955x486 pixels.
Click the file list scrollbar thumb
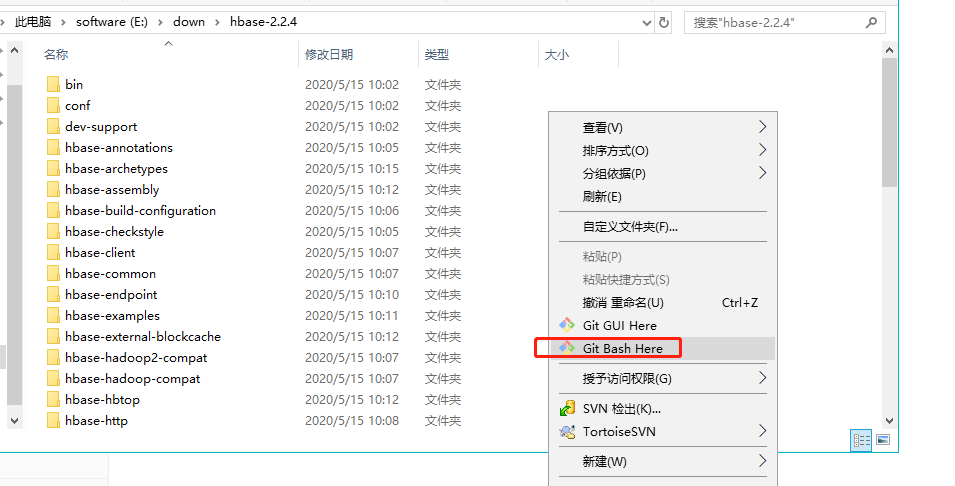889,122
